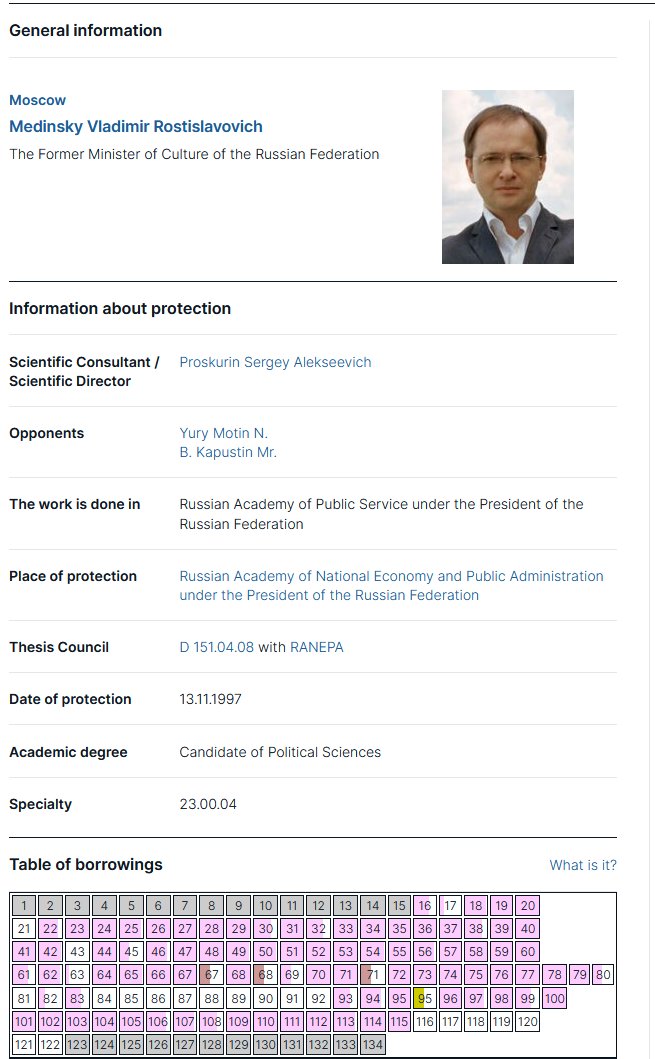This screenshot has height=1059, width=655.
Task: Select page cell 80 in borrowings table
Action: pyautogui.click(x=603, y=975)
